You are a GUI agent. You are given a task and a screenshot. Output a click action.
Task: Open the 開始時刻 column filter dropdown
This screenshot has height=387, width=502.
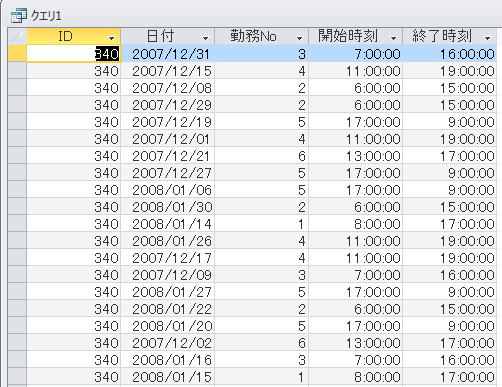[394, 38]
